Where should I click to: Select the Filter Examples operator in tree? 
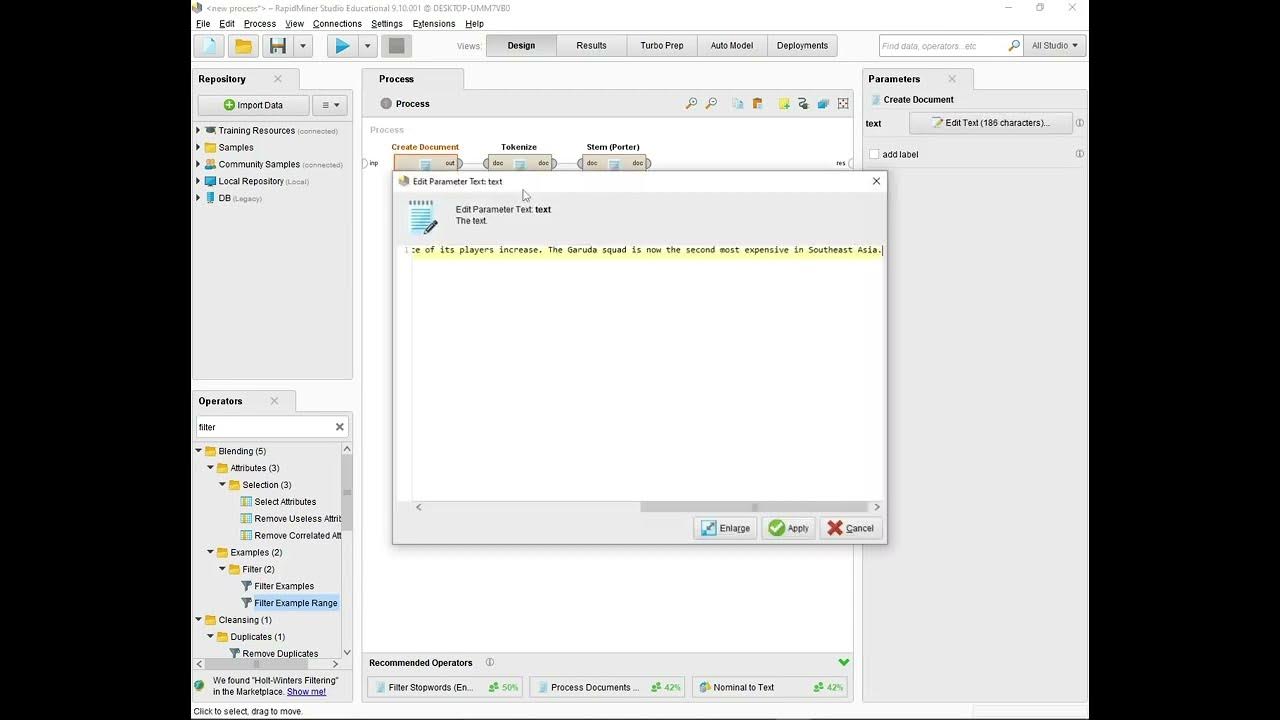click(284, 586)
